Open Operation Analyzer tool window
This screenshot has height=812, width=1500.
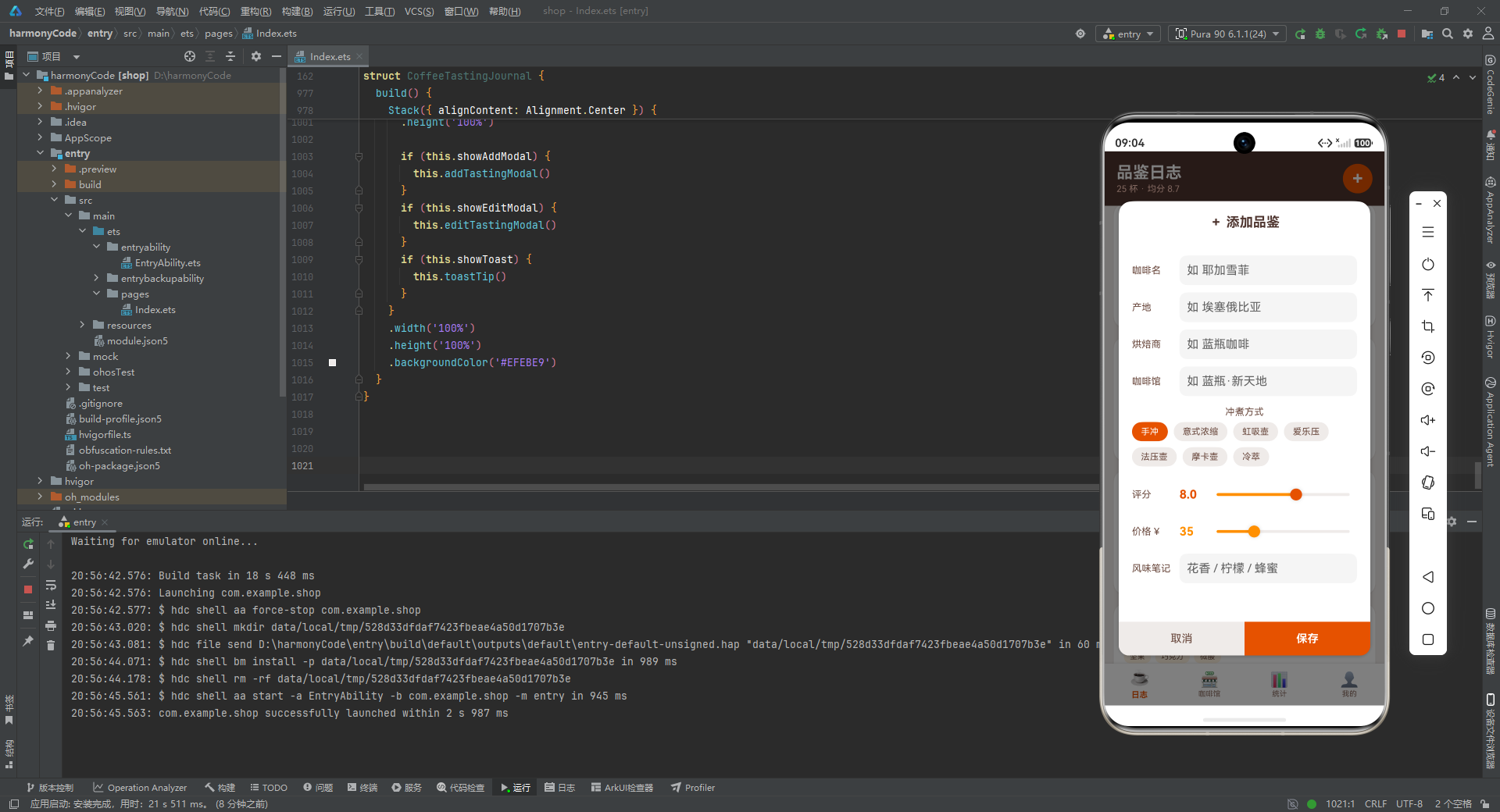coord(140,787)
